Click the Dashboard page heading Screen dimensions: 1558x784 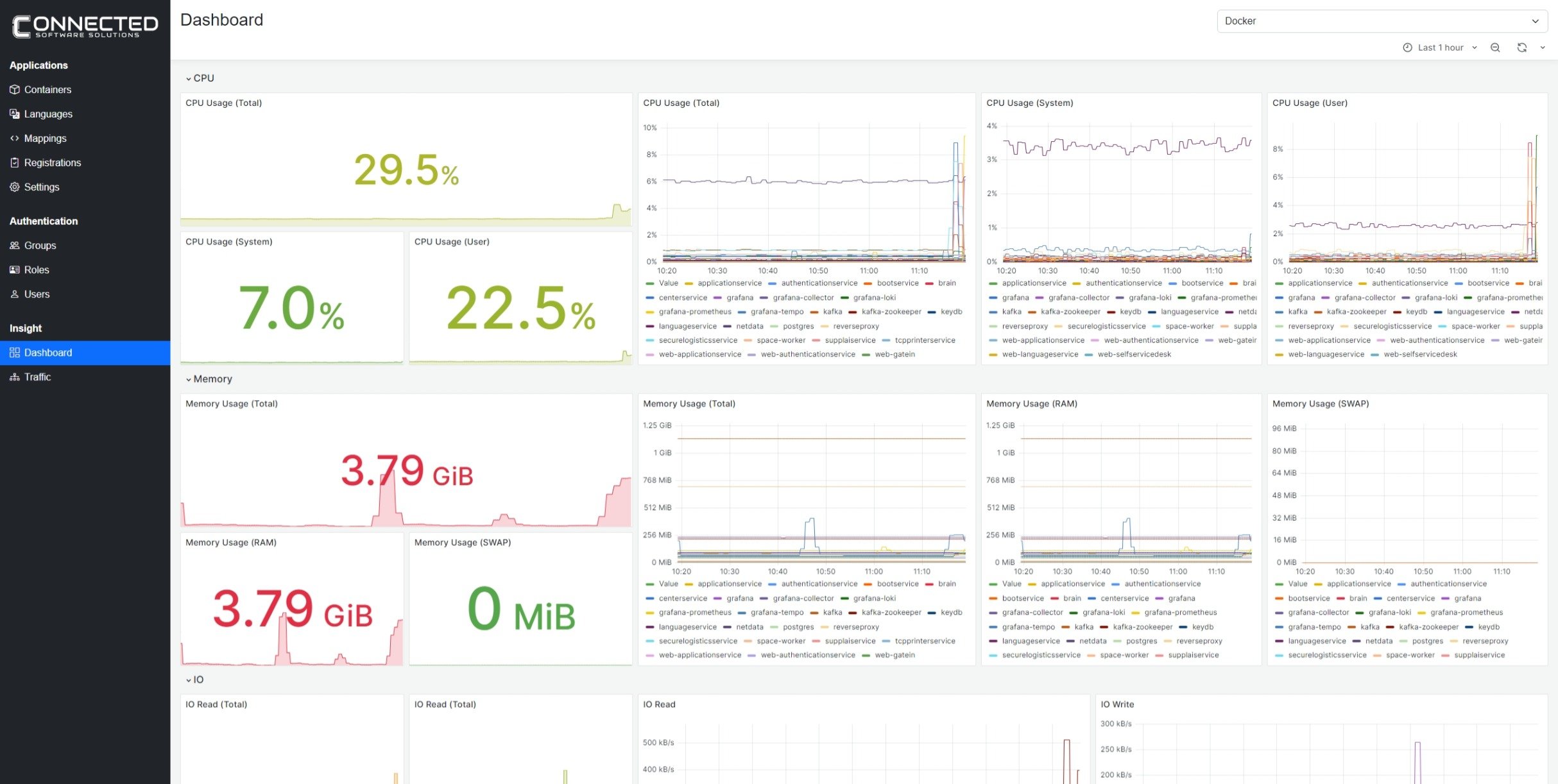coord(221,20)
